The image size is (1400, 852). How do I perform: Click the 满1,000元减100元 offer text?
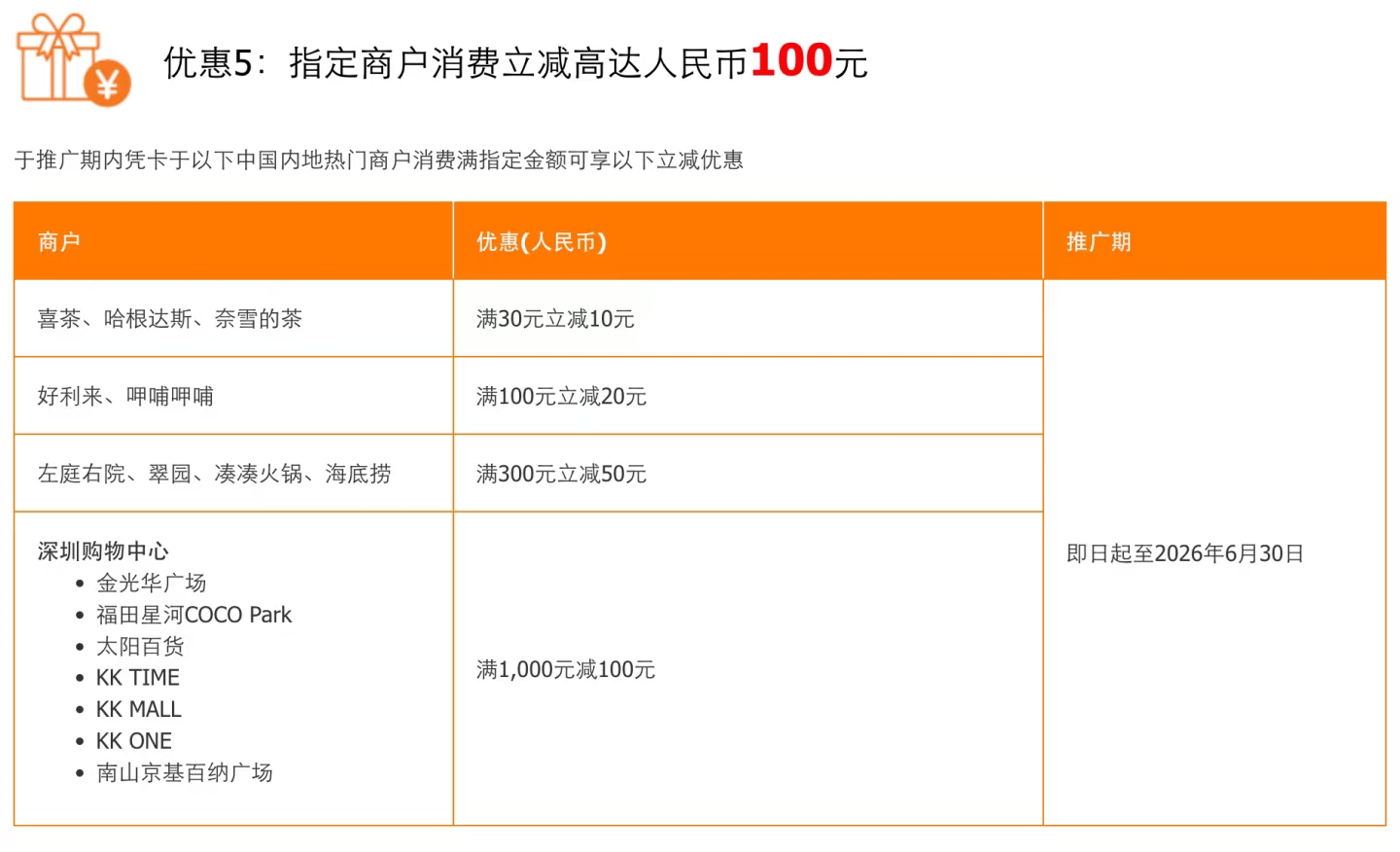pos(566,669)
